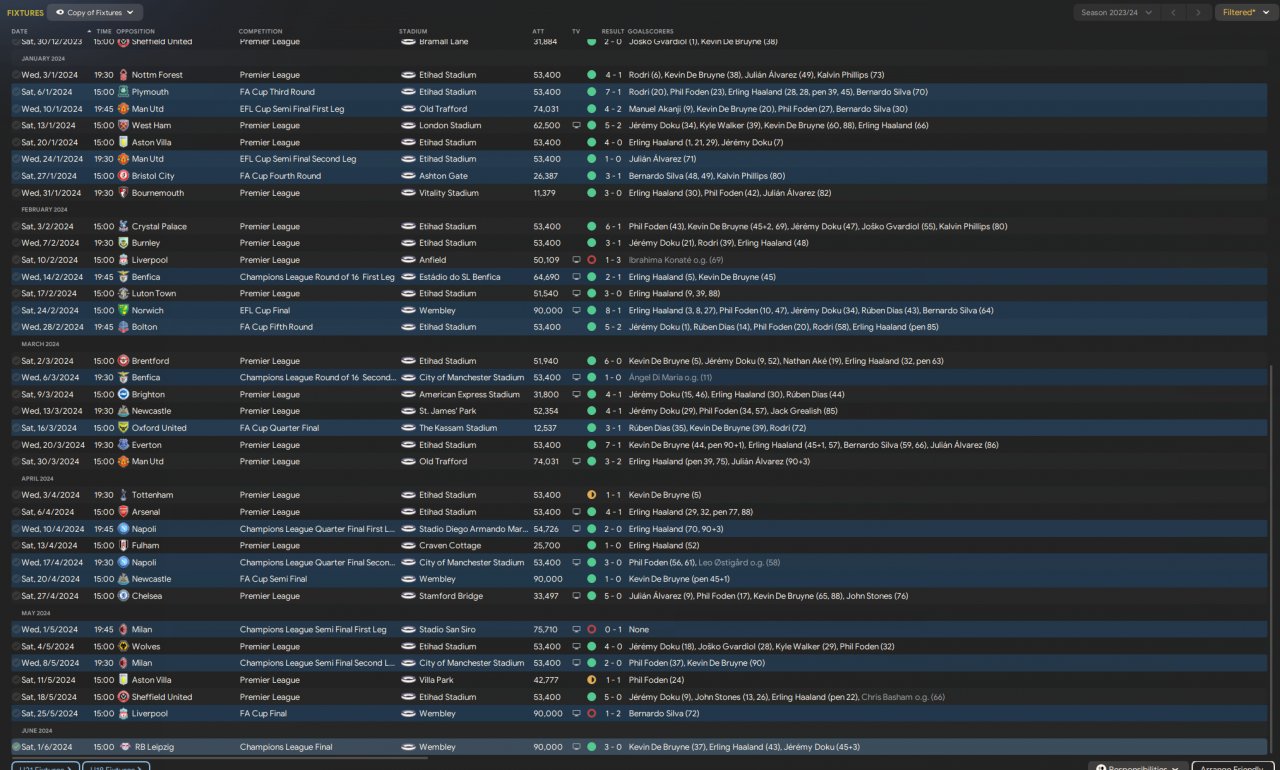Image resolution: width=1280 pixels, height=770 pixels.
Task: Go to the previous season with left arrow
Action: pos(1174,12)
